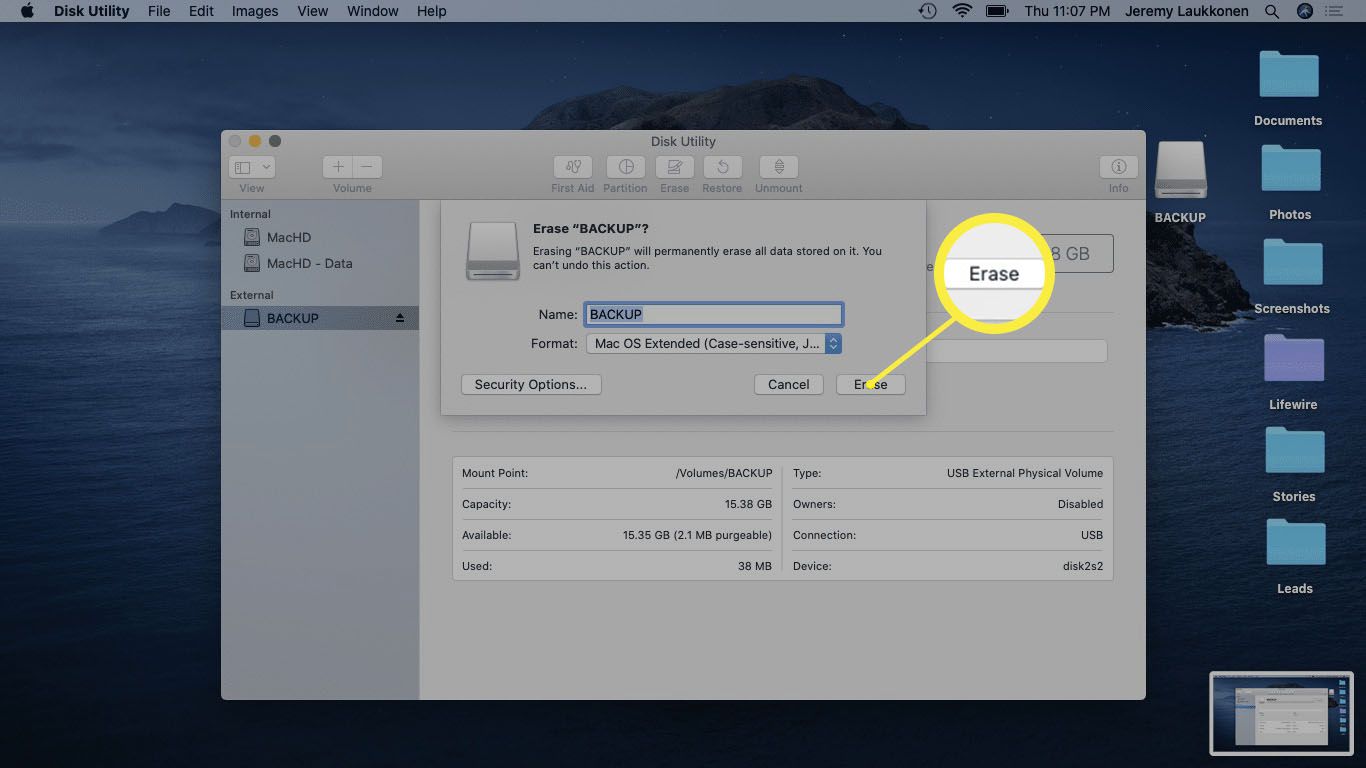Open Time Machine menu bar icon
The image size is (1366, 768).
coord(928,11)
